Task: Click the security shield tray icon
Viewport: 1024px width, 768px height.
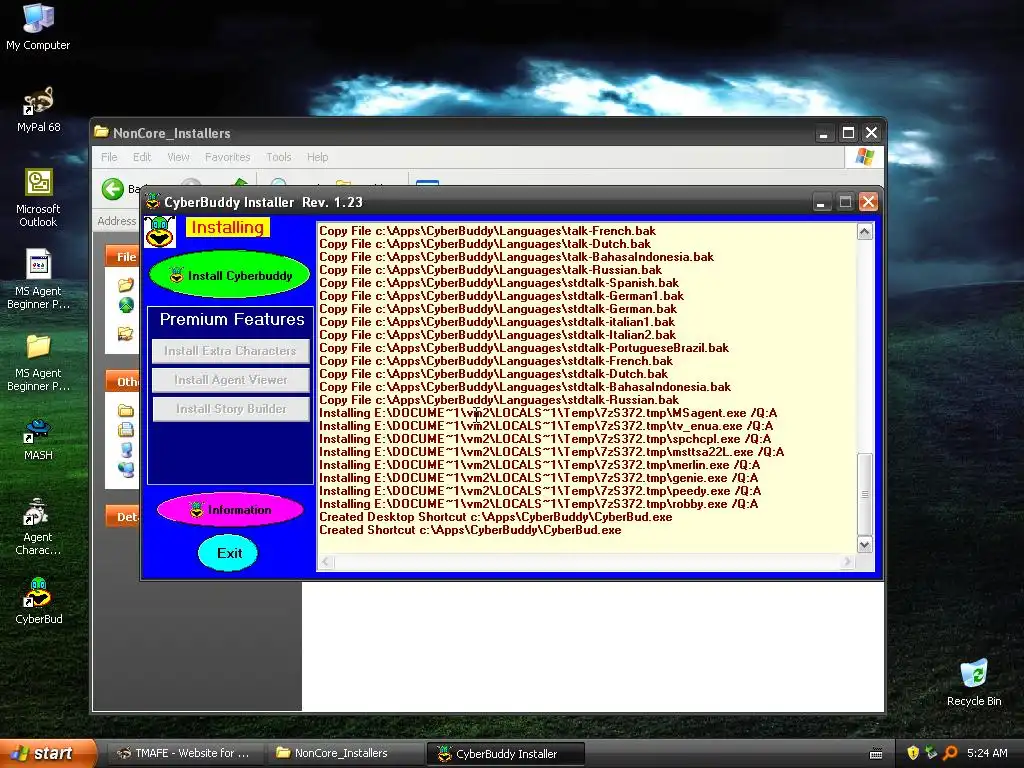Action: 912,753
